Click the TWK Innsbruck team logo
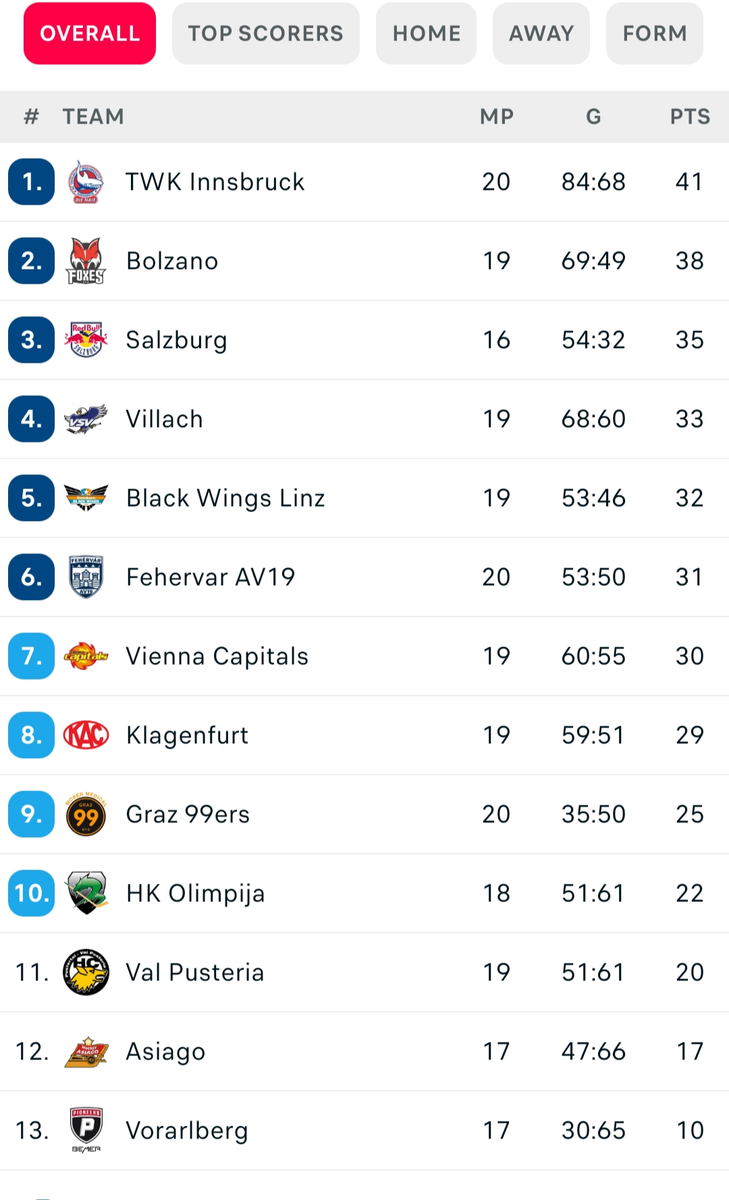Viewport: 729px width, 1200px height. point(86,182)
